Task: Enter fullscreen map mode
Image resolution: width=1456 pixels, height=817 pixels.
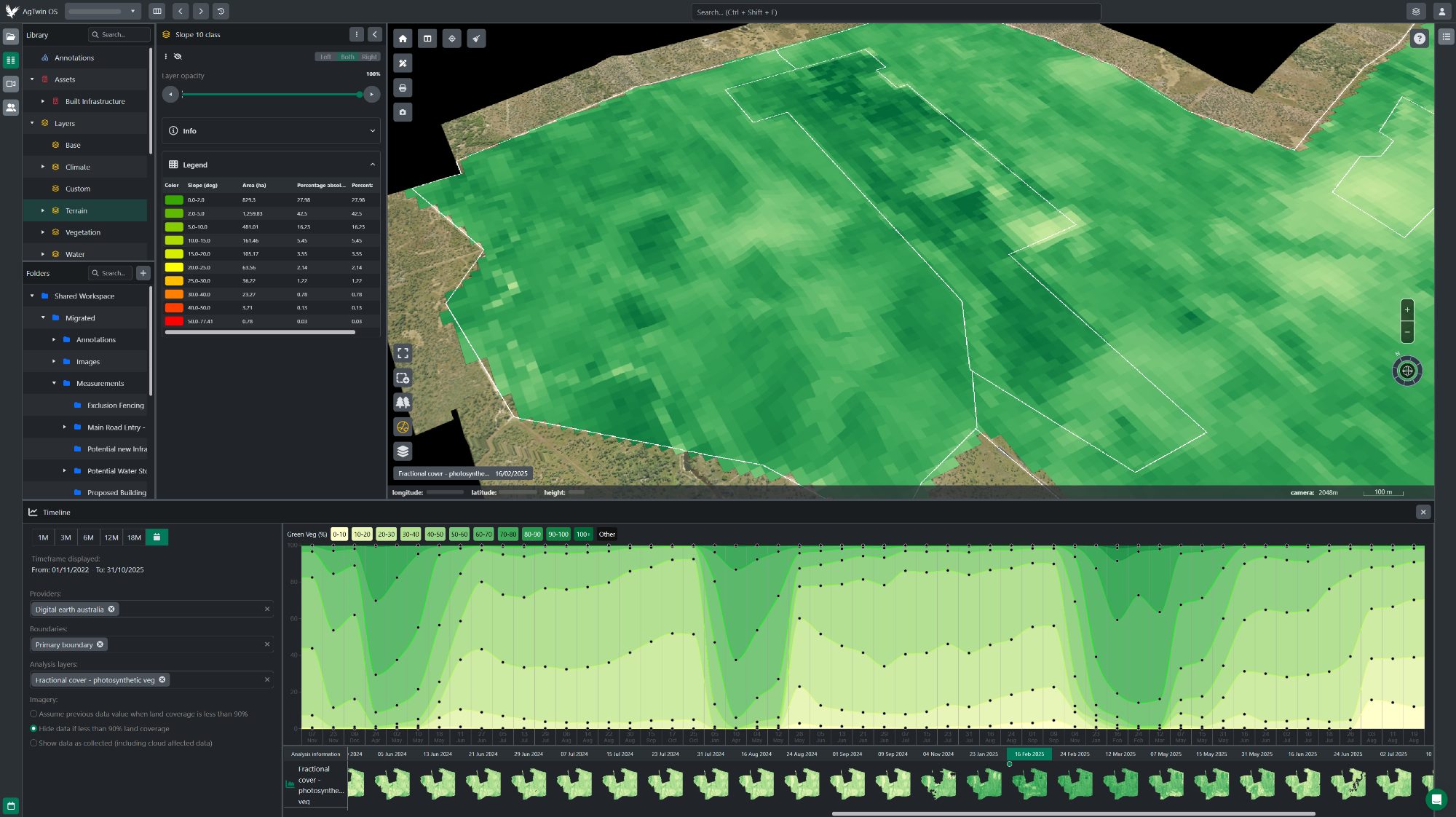Action: 403,353
